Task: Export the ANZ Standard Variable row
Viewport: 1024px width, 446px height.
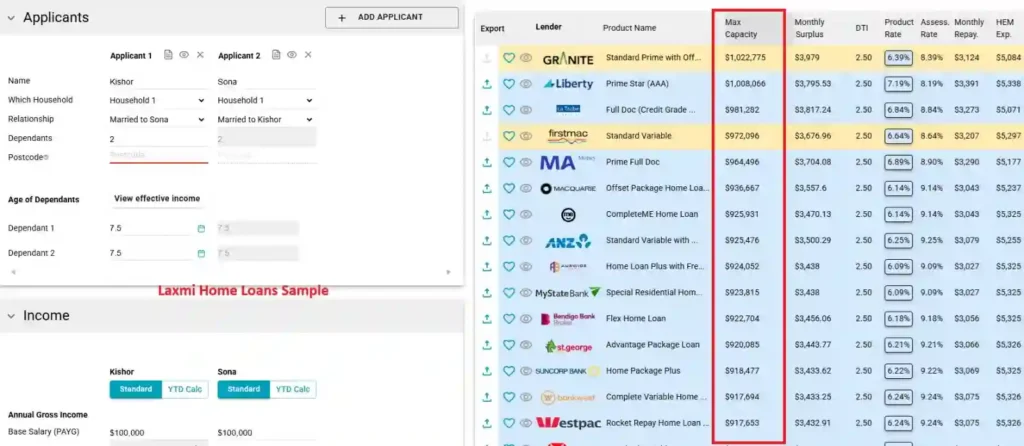Action: pyautogui.click(x=487, y=240)
